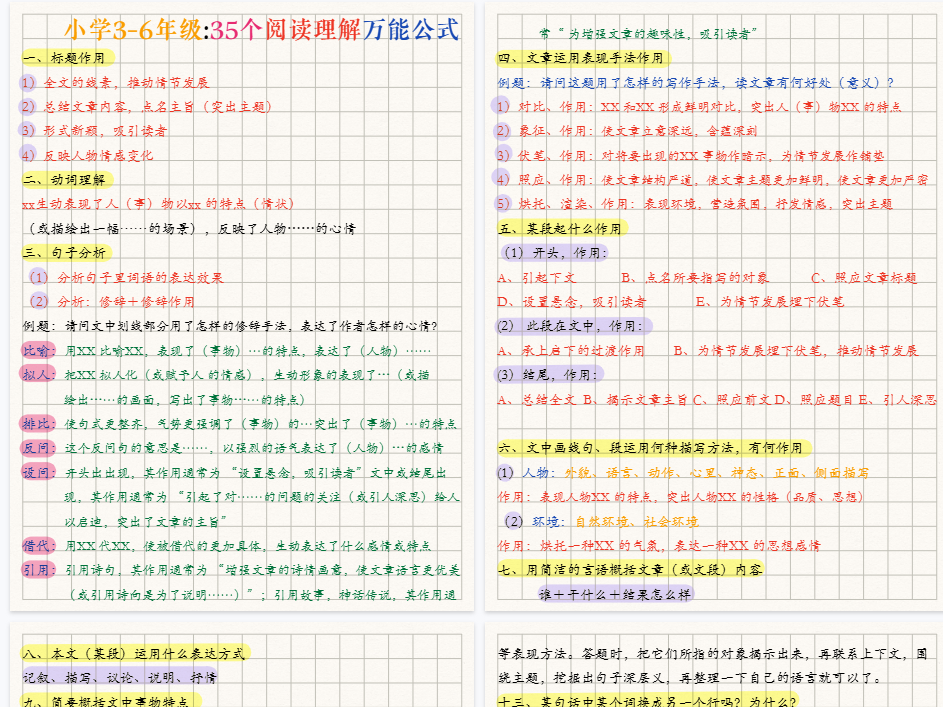Click the heading 九、简要概括文中事物特点
This screenshot has height=707, width=943.
(x=110, y=700)
